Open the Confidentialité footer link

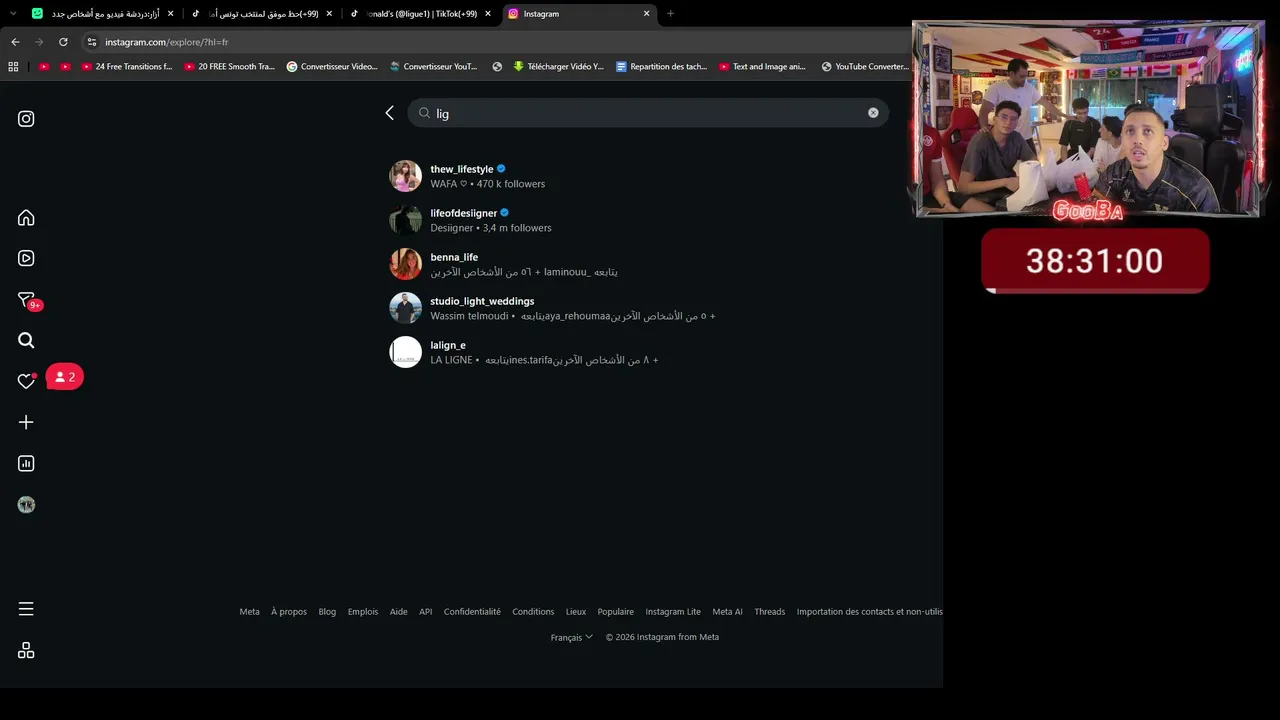tap(472, 612)
